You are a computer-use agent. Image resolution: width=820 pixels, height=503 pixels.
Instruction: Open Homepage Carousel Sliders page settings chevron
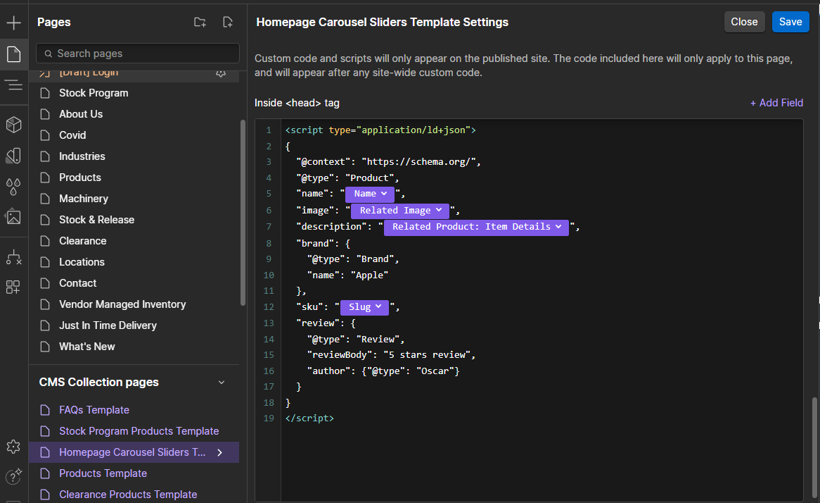point(220,452)
